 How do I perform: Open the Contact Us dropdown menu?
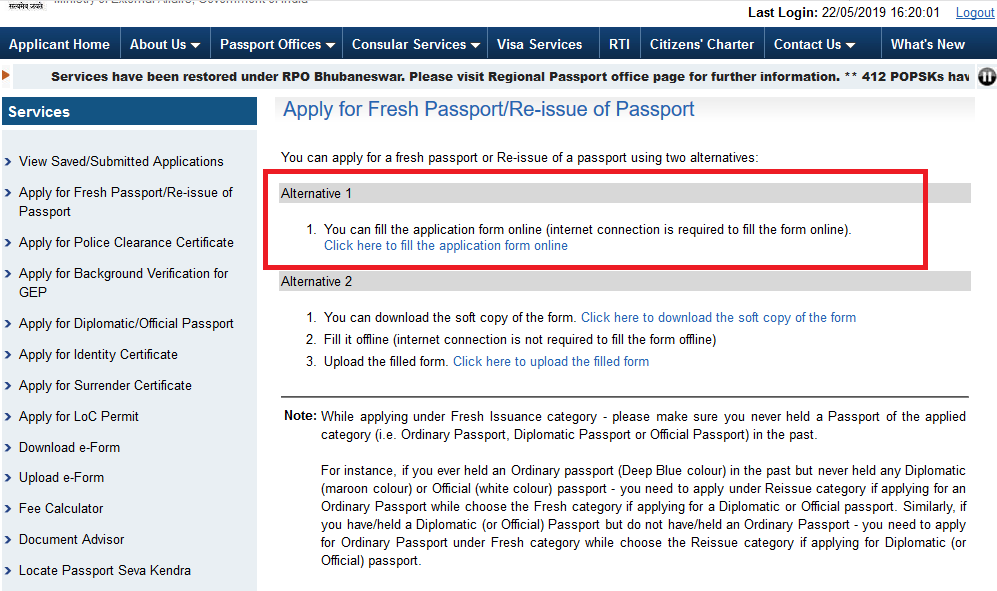click(x=814, y=44)
